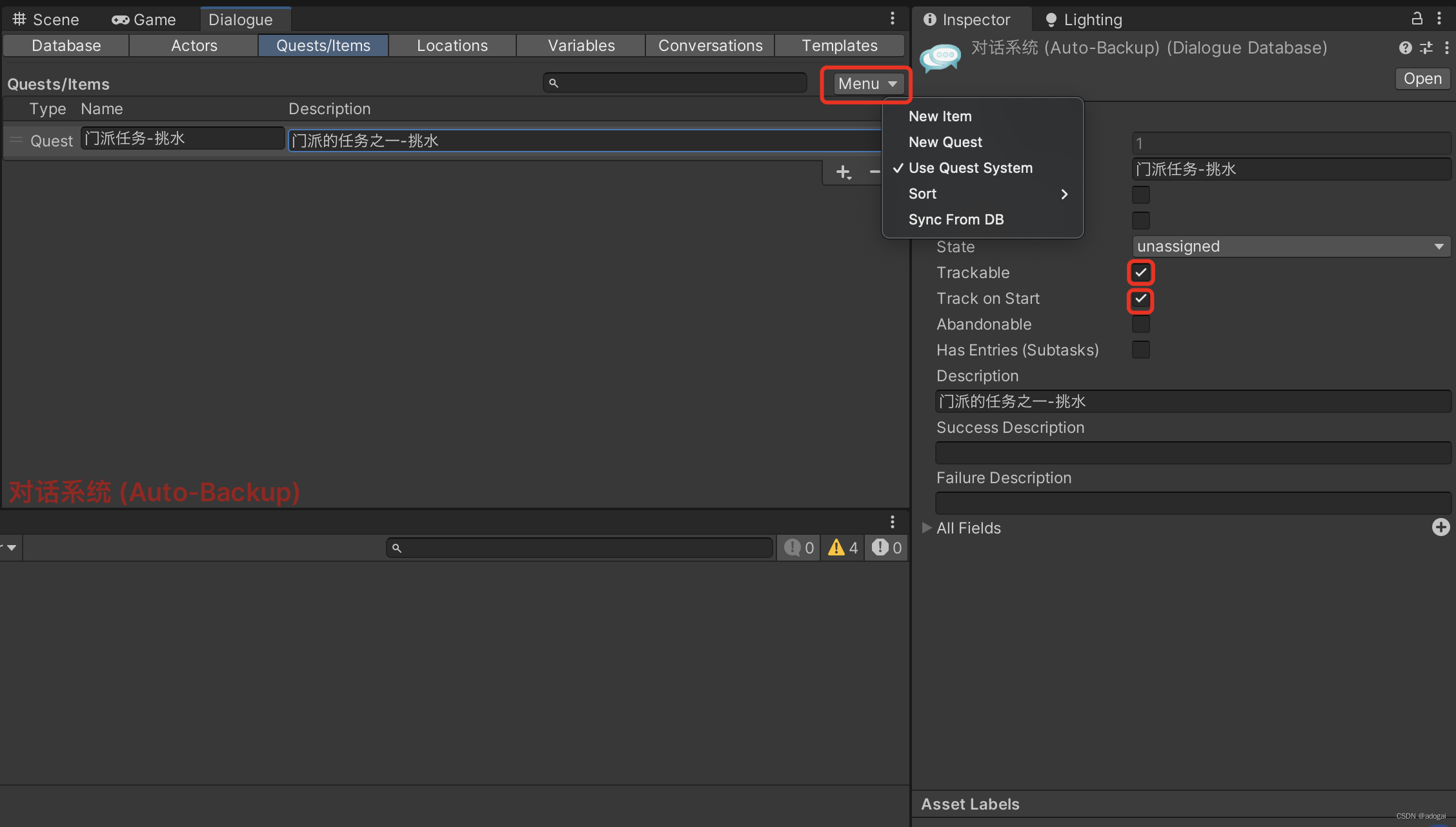Enable the Abandonable checkbox

click(1140, 324)
